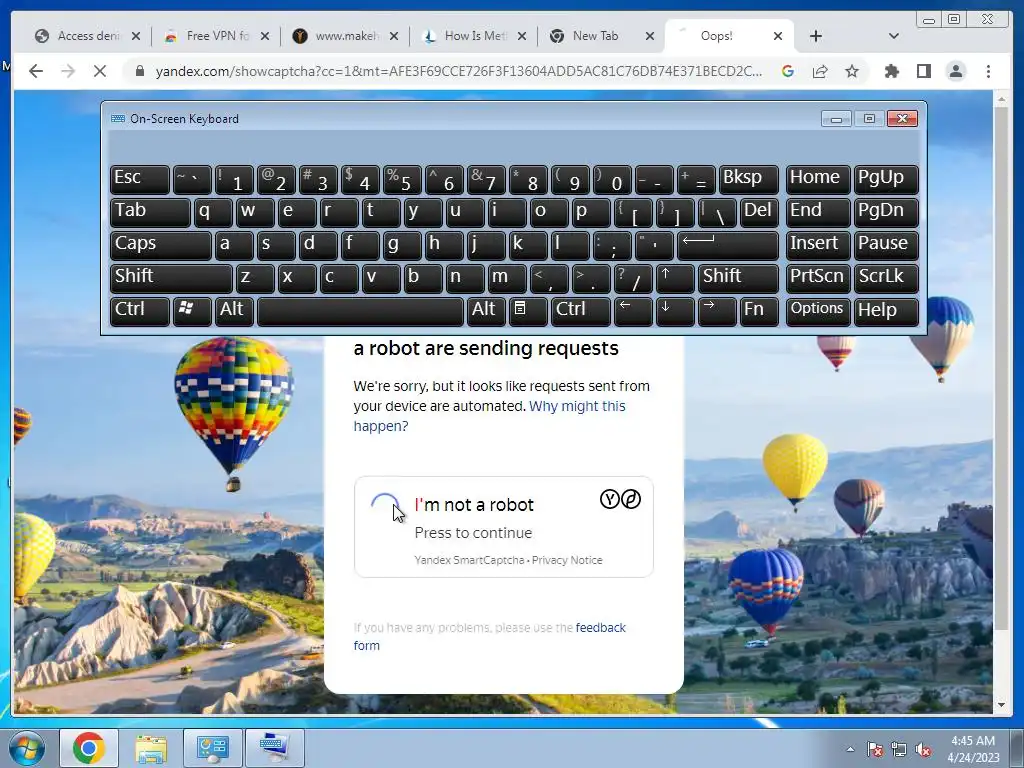Click the Enter key on On-Screen Keyboard
Viewport: 1024px width, 768px height.
pyautogui.click(x=728, y=245)
